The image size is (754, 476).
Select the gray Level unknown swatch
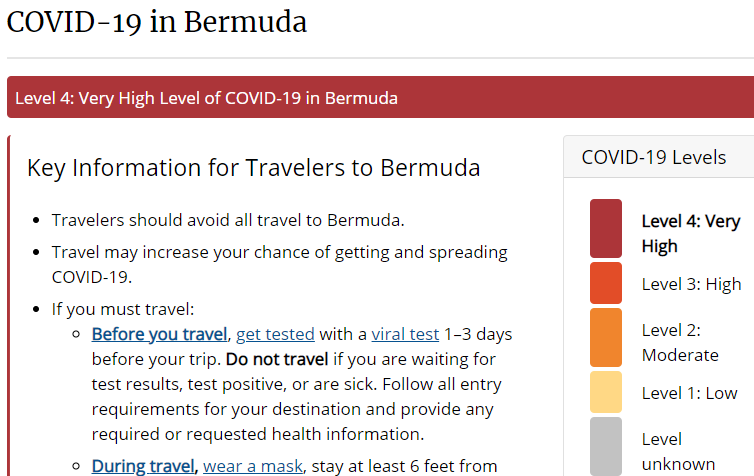(606, 446)
